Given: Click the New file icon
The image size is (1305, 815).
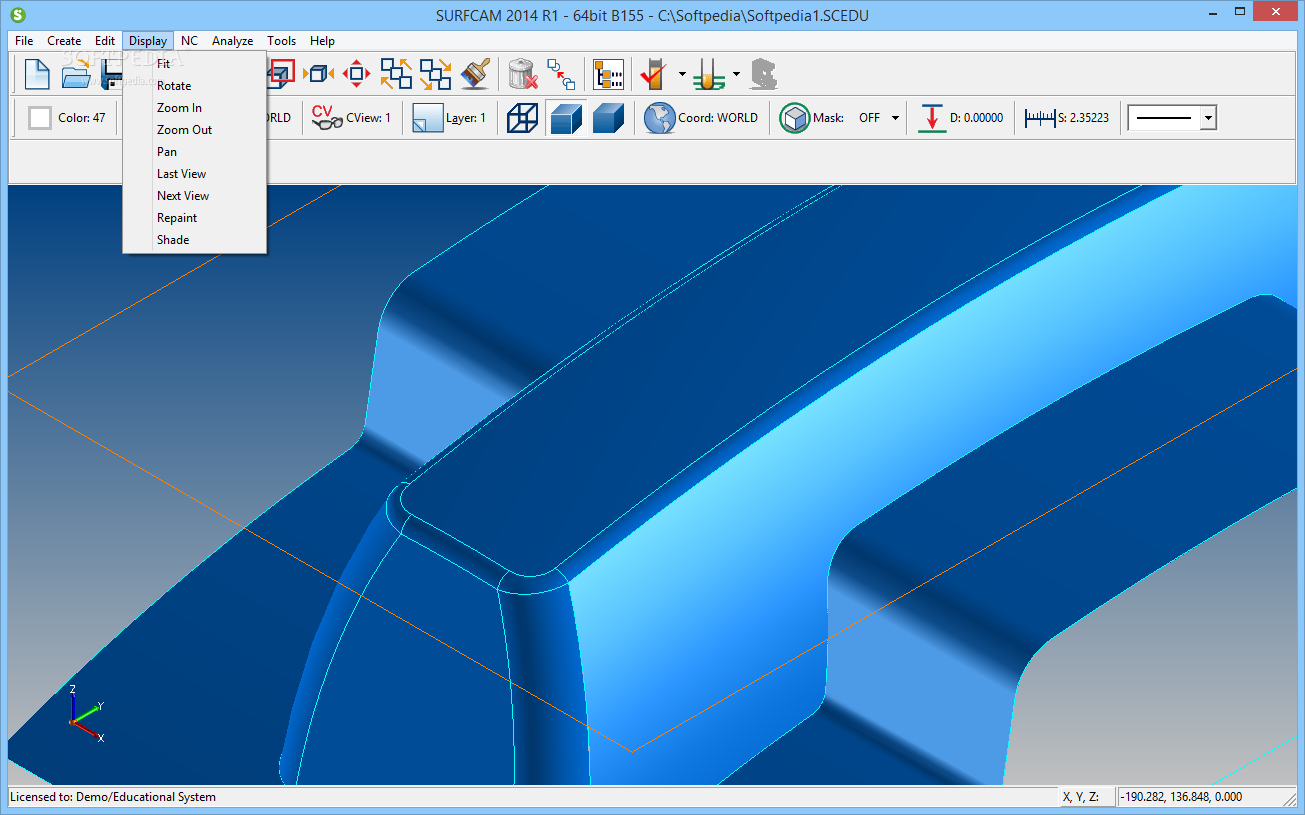Looking at the screenshot, I should 37,74.
